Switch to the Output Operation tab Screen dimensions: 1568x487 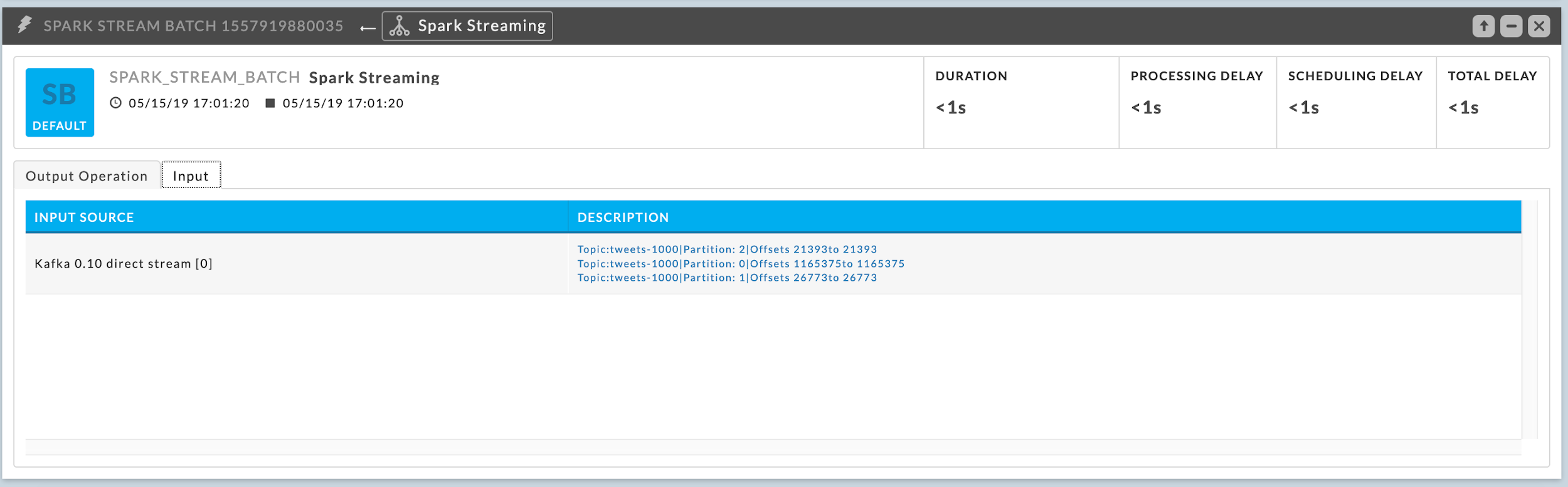(x=87, y=176)
